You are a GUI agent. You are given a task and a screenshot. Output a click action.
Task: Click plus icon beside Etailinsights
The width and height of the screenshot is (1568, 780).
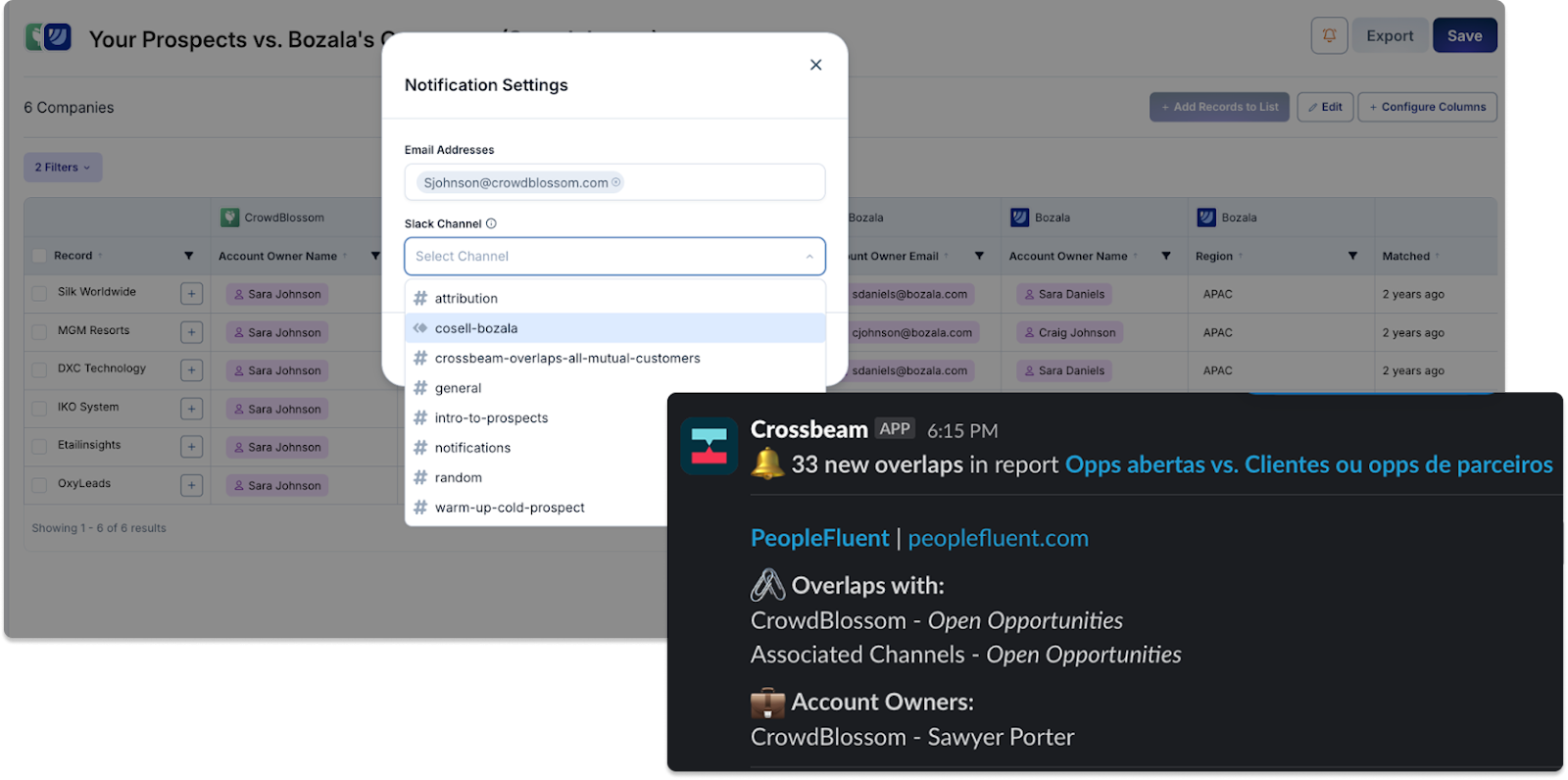pos(192,447)
